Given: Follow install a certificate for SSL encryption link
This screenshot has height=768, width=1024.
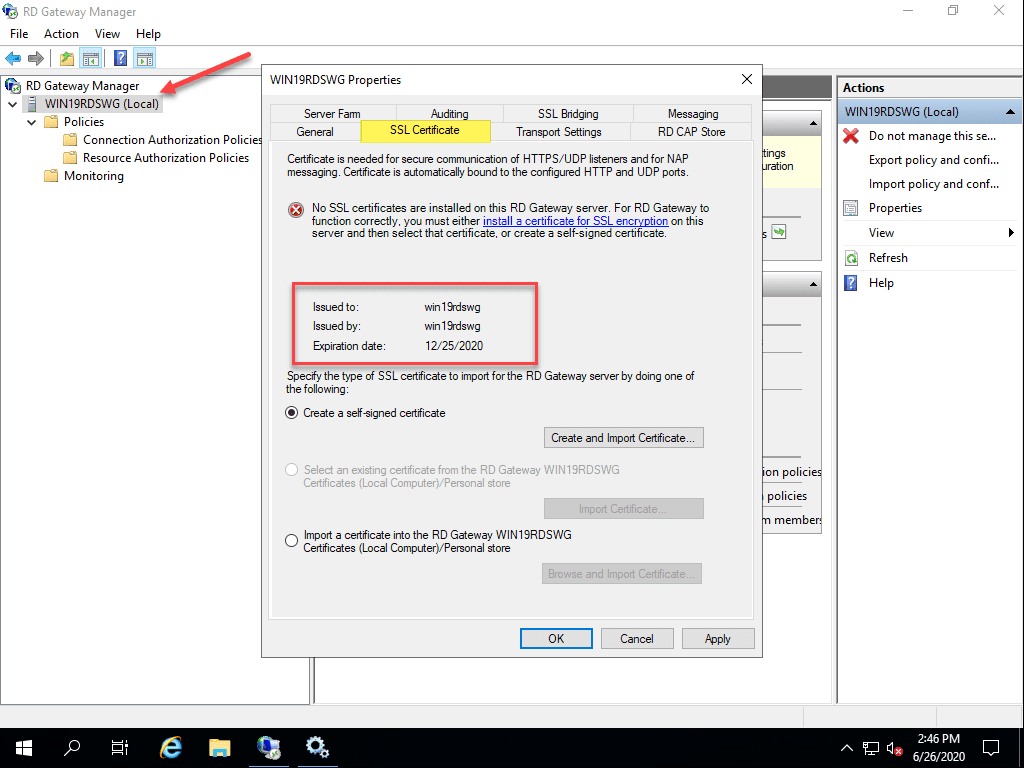Looking at the screenshot, I should pos(575,221).
